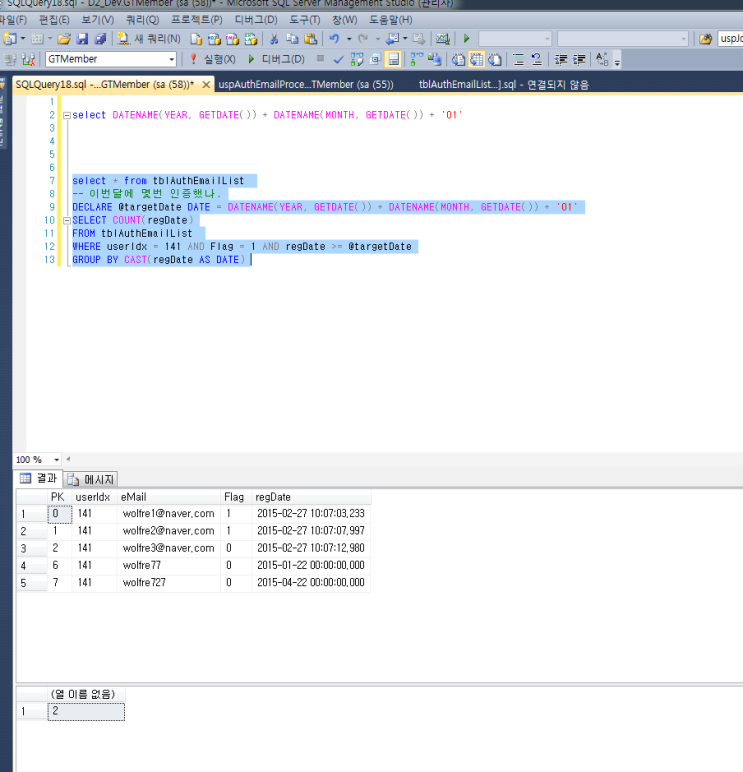Save the current query with the disk icon
This screenshot has width=743, height=772.
[x=82, y=38]
